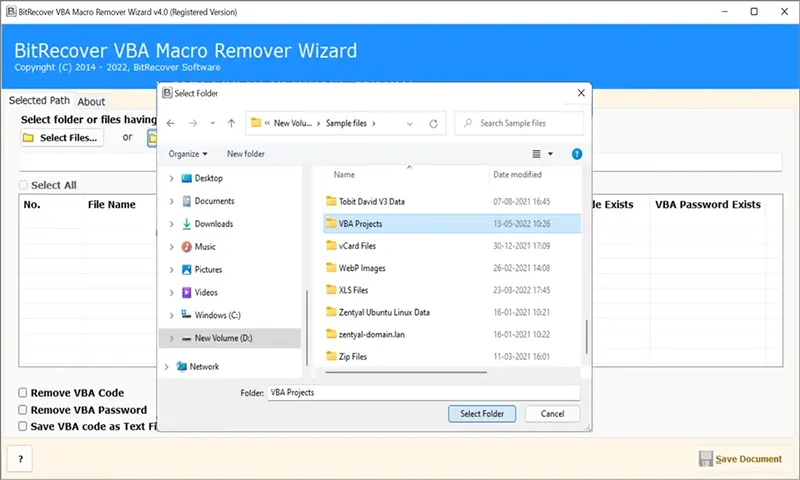Select Downloads in navigation pane
This screenshot has width=800, height=480.
tap(207, 224)
